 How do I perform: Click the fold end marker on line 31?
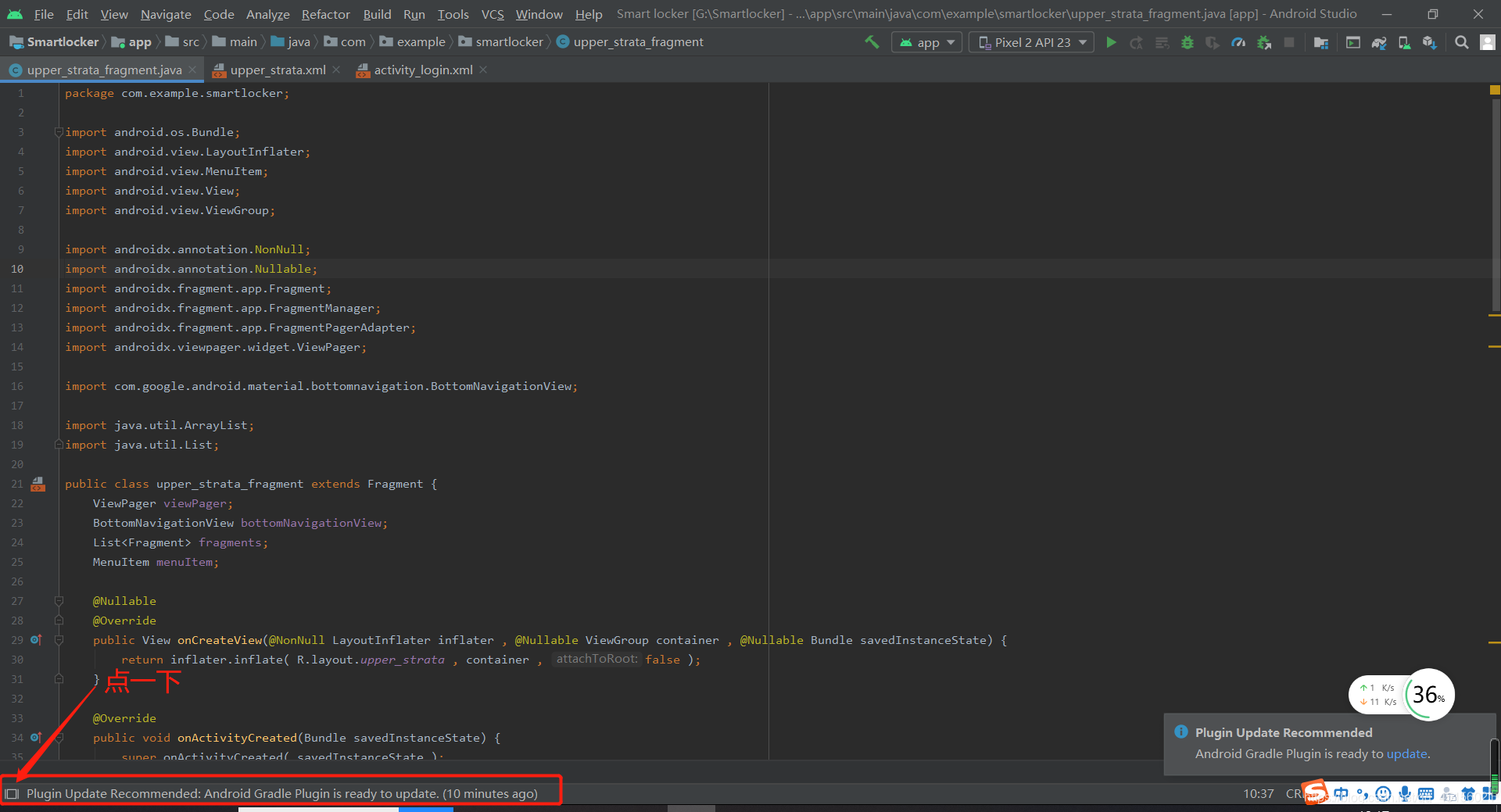pyautogui.click(x=59, y=679)
